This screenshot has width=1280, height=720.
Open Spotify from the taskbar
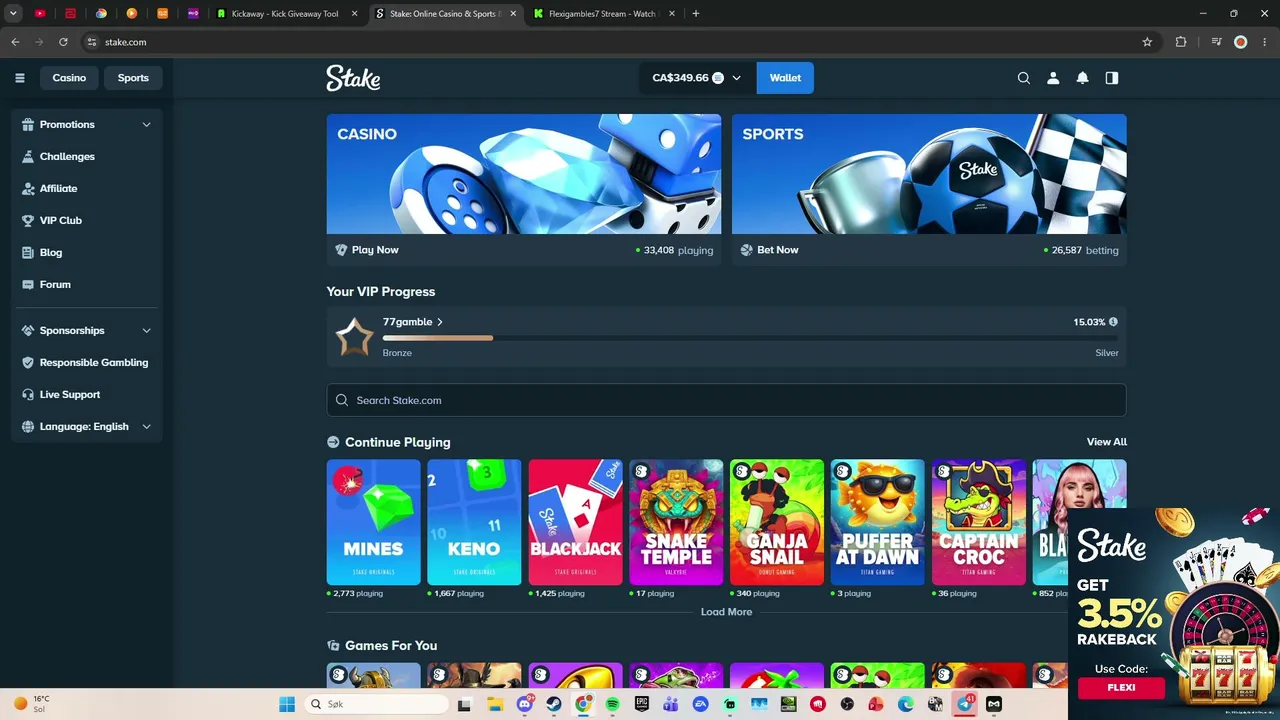point(613,704)
